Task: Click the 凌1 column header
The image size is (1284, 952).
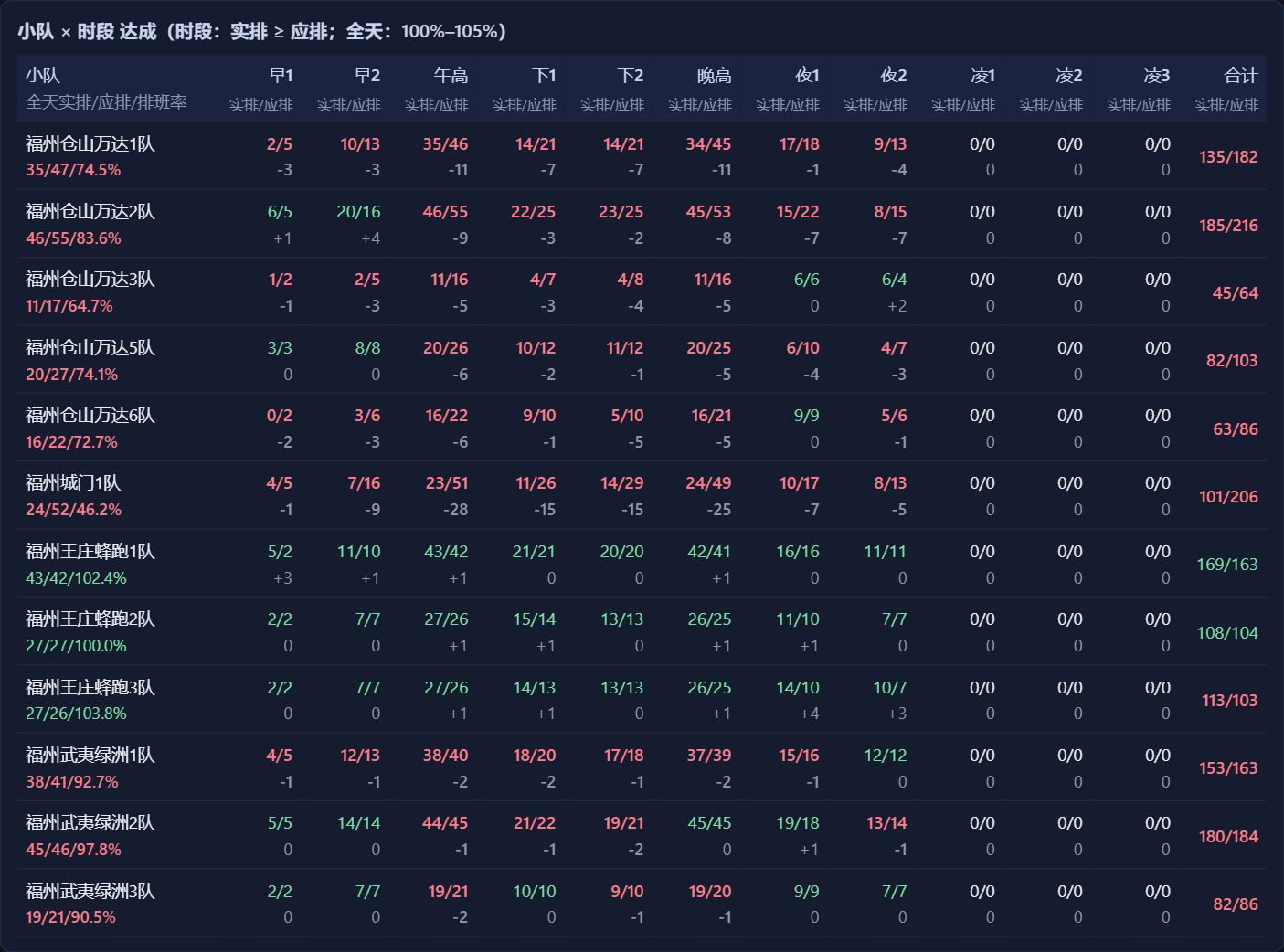Action: 982,76
